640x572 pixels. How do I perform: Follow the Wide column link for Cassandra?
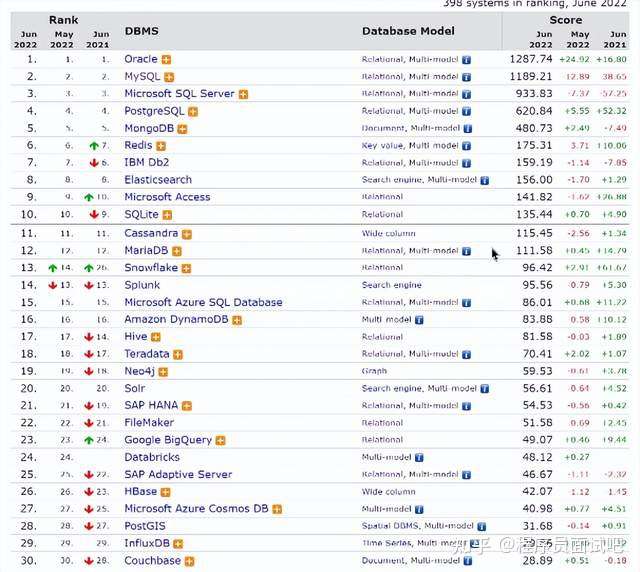coord(389,234)
